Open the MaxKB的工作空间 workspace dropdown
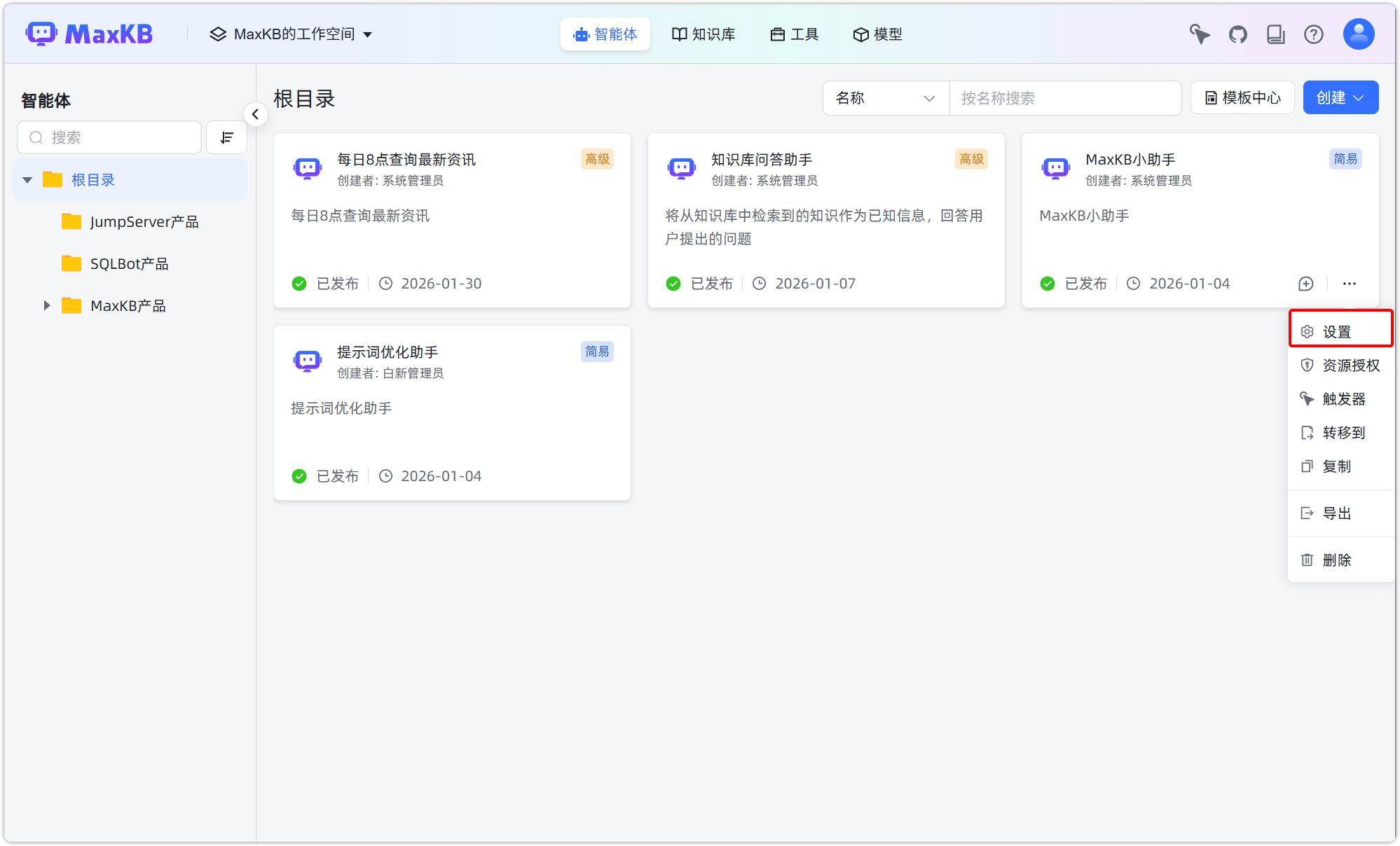The height and width of the screenshot is (846, 1400). point(291,34)
